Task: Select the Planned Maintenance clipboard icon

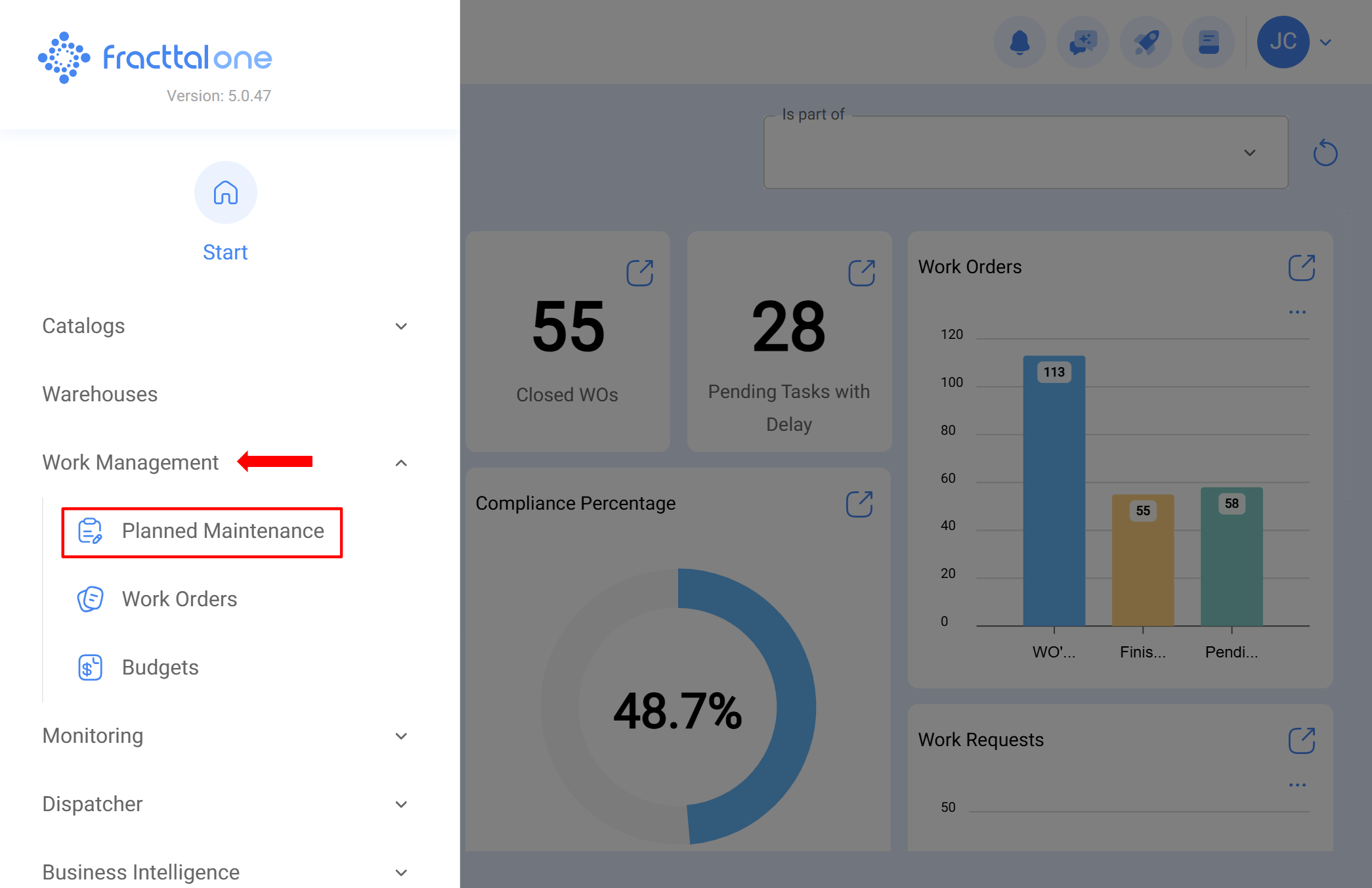Action: coord(89,531)
